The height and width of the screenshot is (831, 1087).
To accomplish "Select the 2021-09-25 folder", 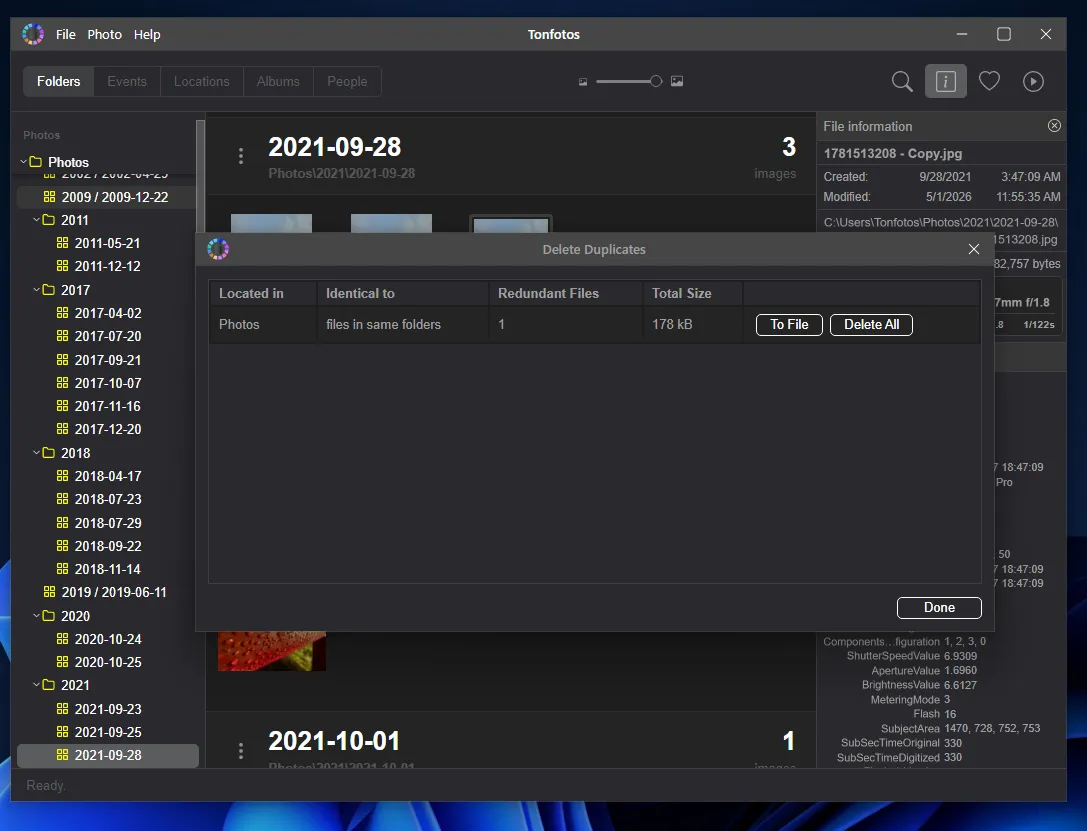I will pos(107,732).
